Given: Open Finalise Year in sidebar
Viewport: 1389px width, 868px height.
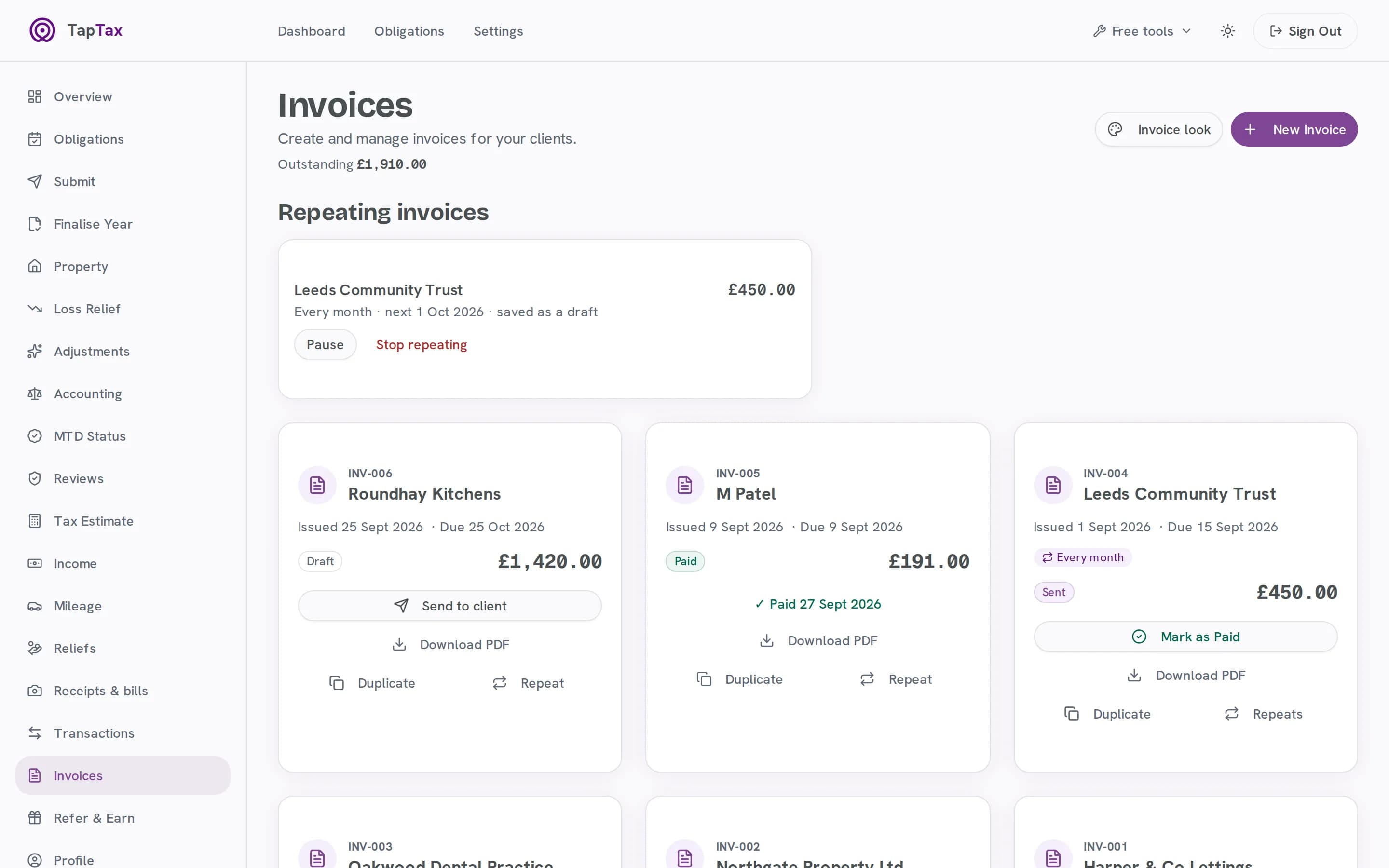Looking at the screenshot, I should pos(123,224).
